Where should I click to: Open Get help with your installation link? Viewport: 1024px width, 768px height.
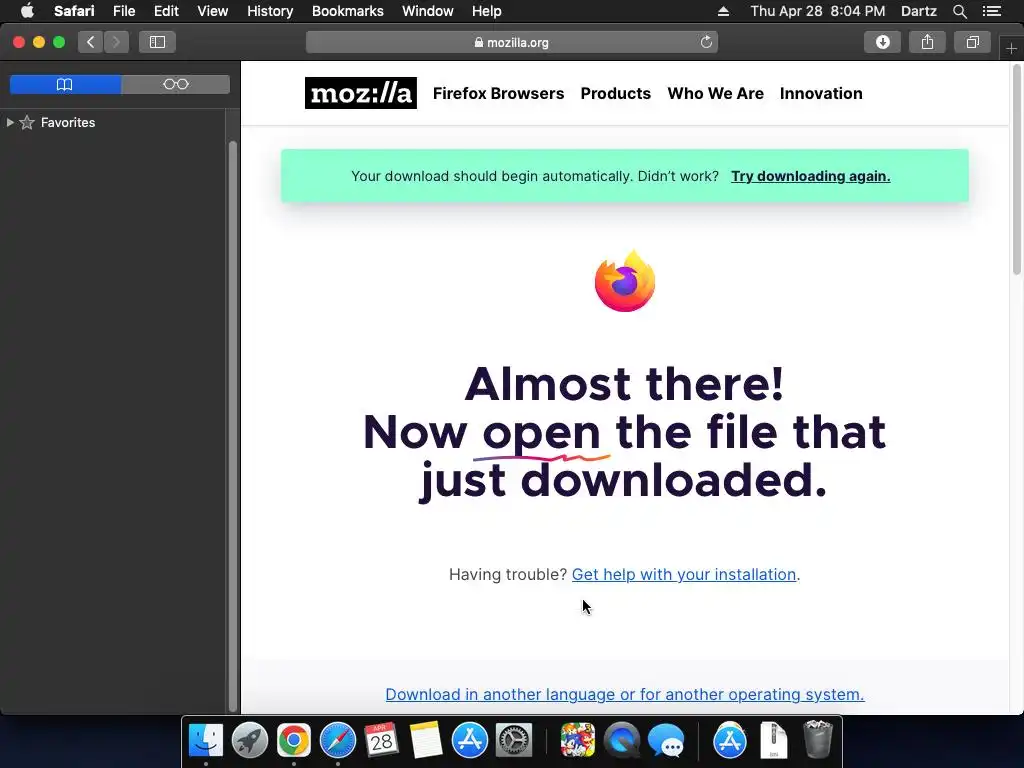coord(684,574)
